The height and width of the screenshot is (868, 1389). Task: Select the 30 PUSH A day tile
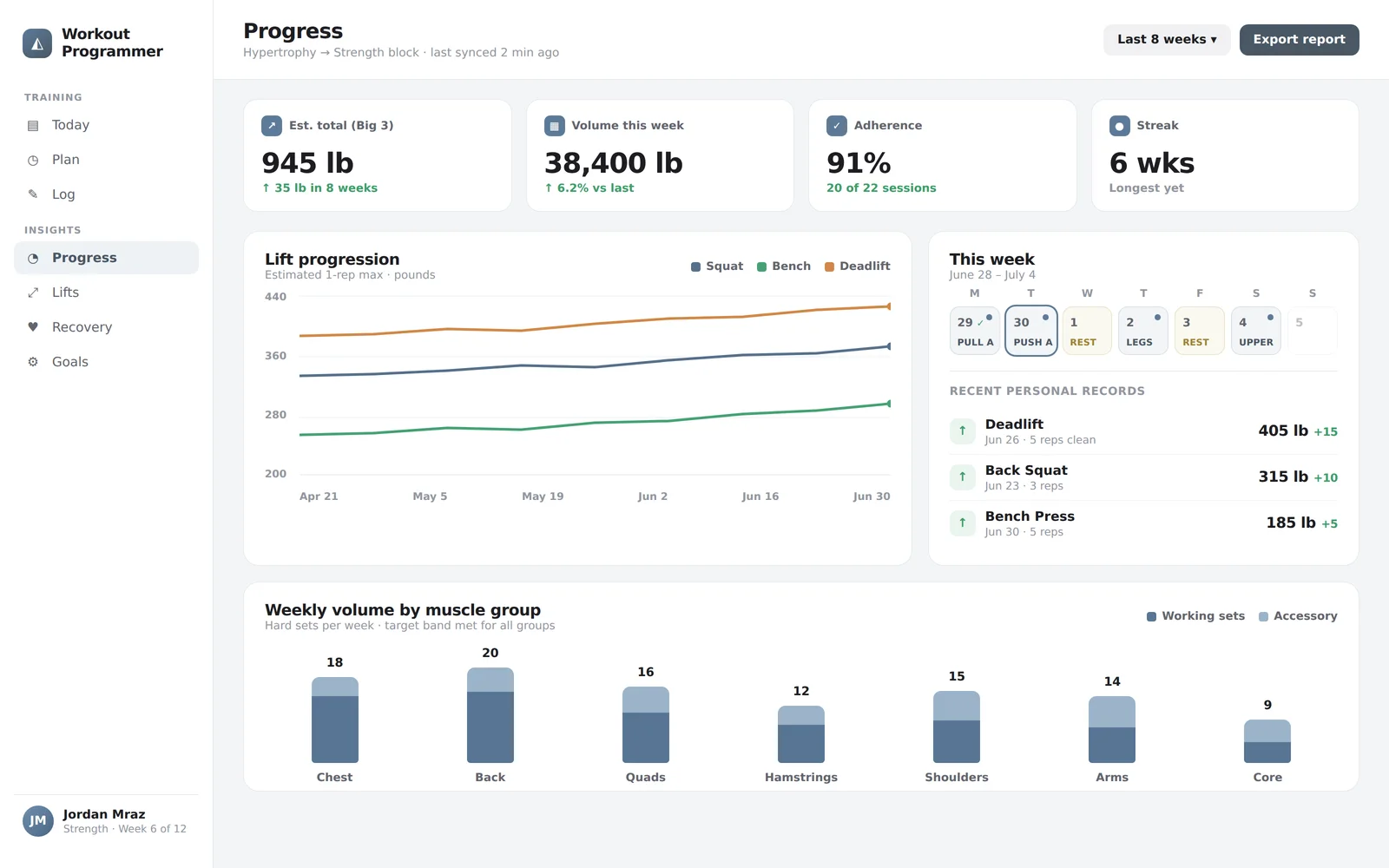point(1031,331)
